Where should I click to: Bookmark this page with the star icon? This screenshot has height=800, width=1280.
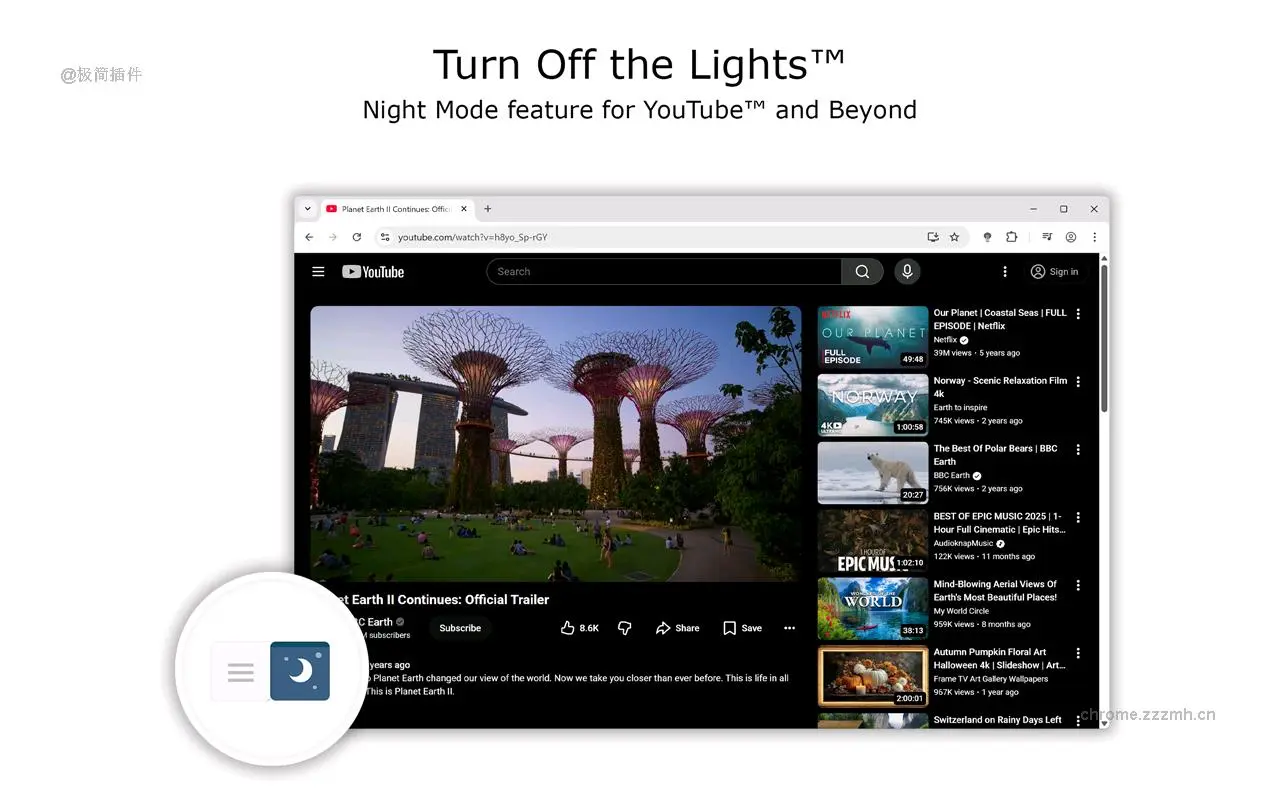point(954,237)
